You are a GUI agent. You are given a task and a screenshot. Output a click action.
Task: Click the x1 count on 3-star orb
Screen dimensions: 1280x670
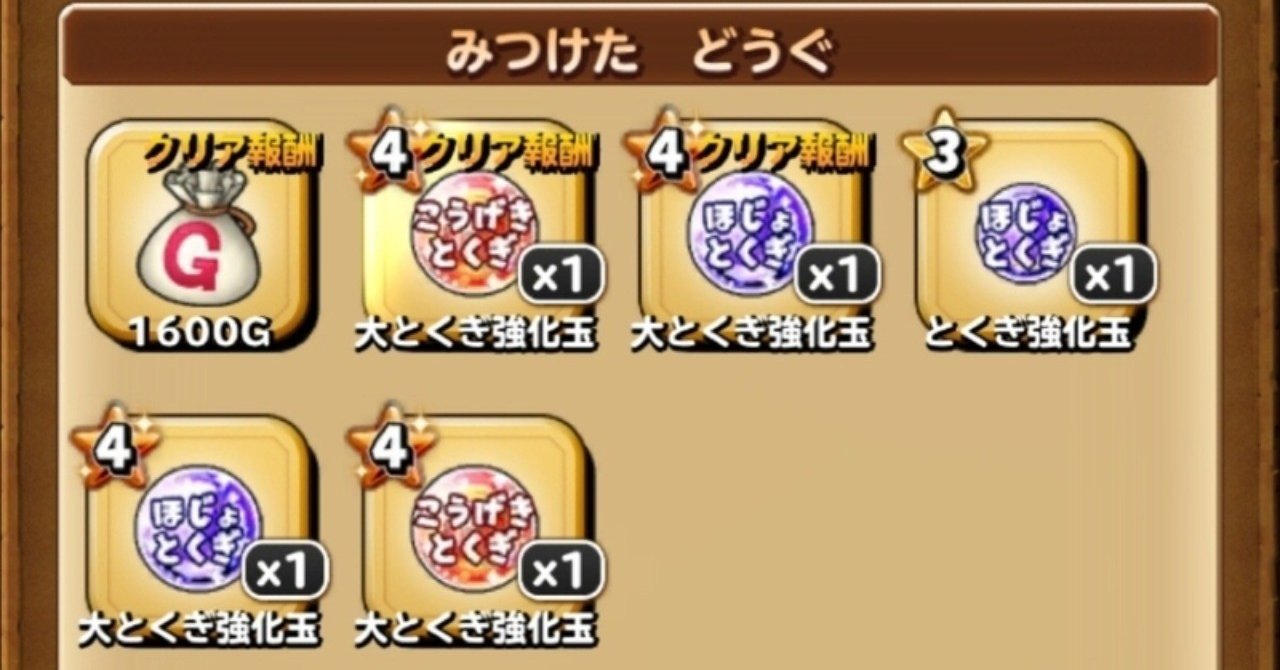[1113, 274]
